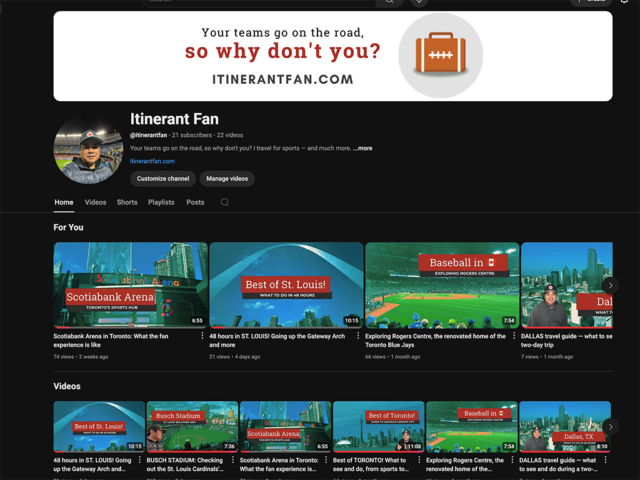The width and height of the screenshot is (640, 480).
Task: Search within the channel using magnifier icon
Action: [225, 202]
